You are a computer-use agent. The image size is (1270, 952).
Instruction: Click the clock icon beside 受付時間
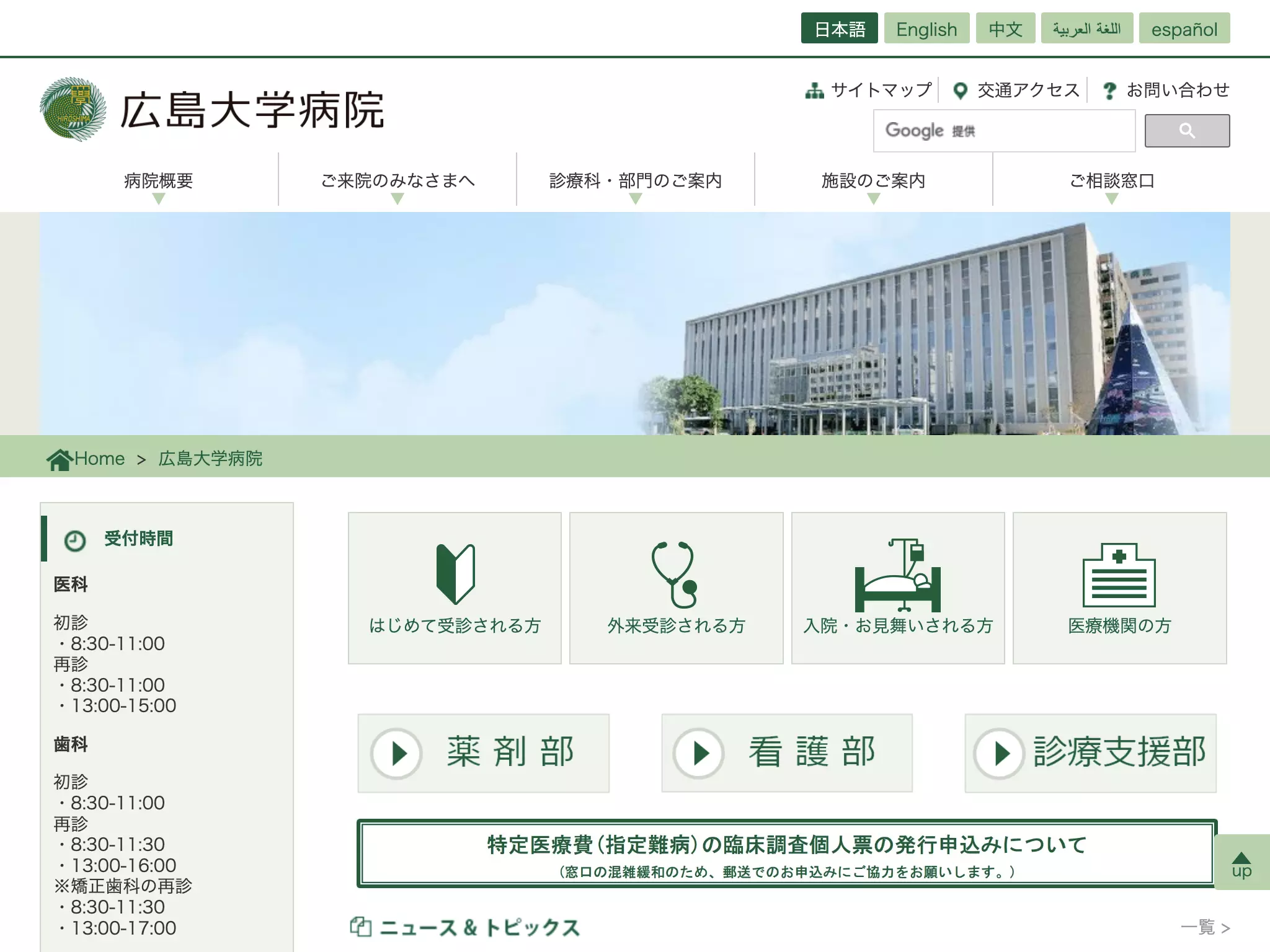pos(75,540)
